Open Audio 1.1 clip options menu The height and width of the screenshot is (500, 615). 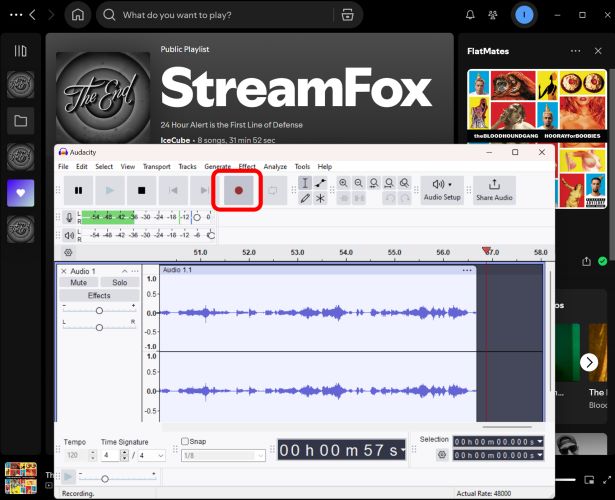click(x=467, y=270)
